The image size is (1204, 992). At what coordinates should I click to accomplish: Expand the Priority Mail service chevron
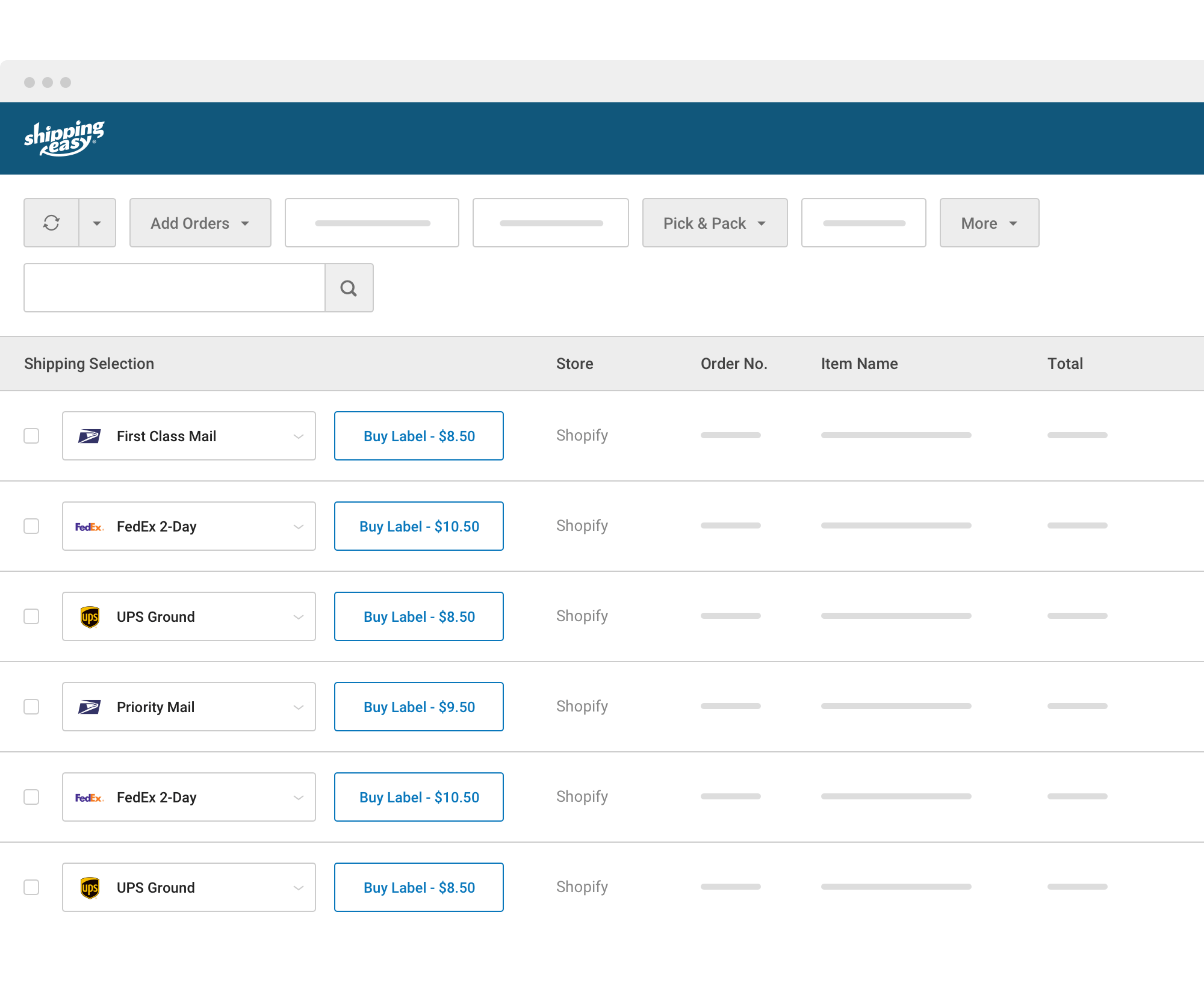click(x=298, y=707)
